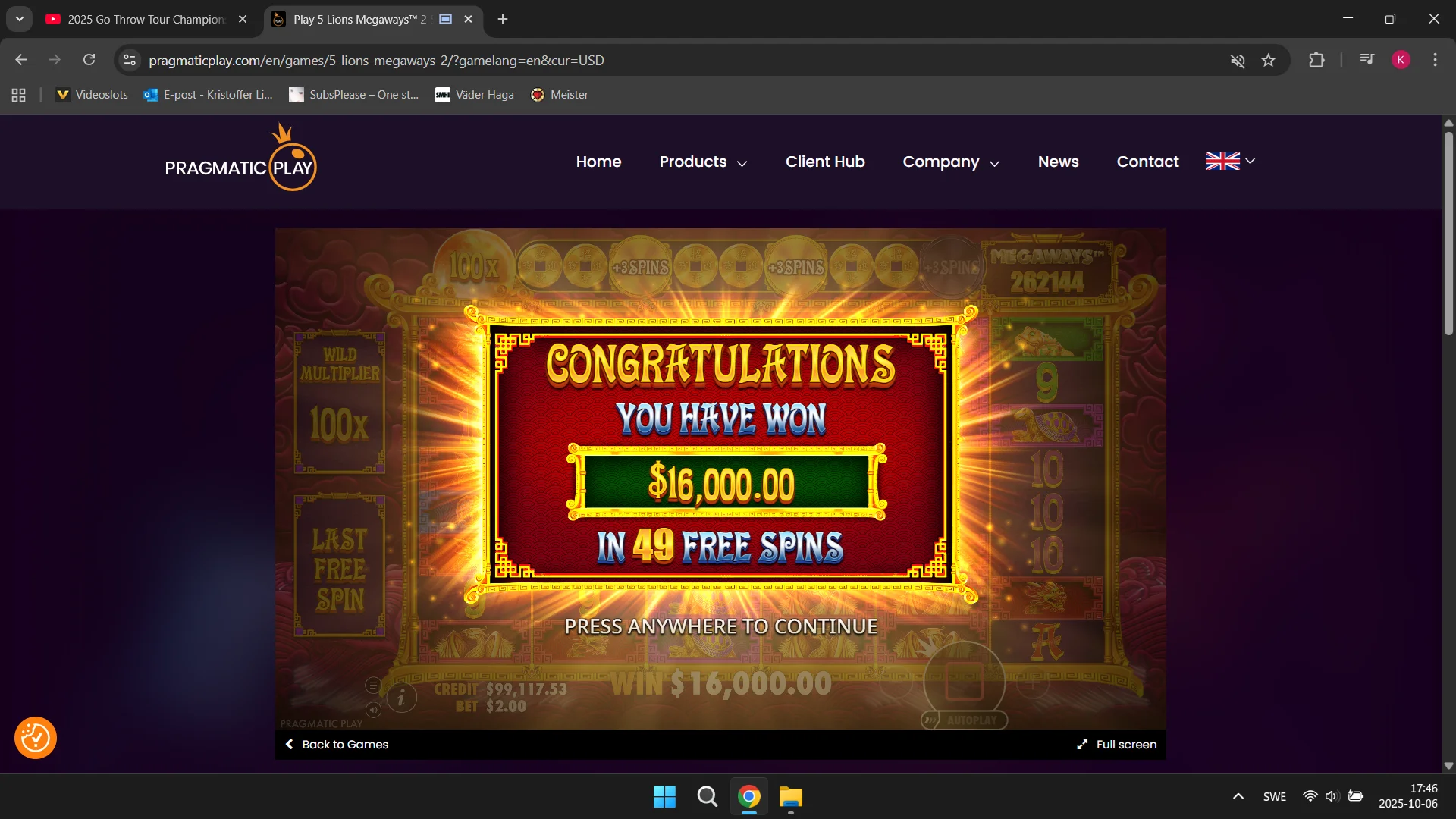Open the Chrome three-dot menu
The height and width of the screenshot is (819, 1456).
tap(1435, 60)
